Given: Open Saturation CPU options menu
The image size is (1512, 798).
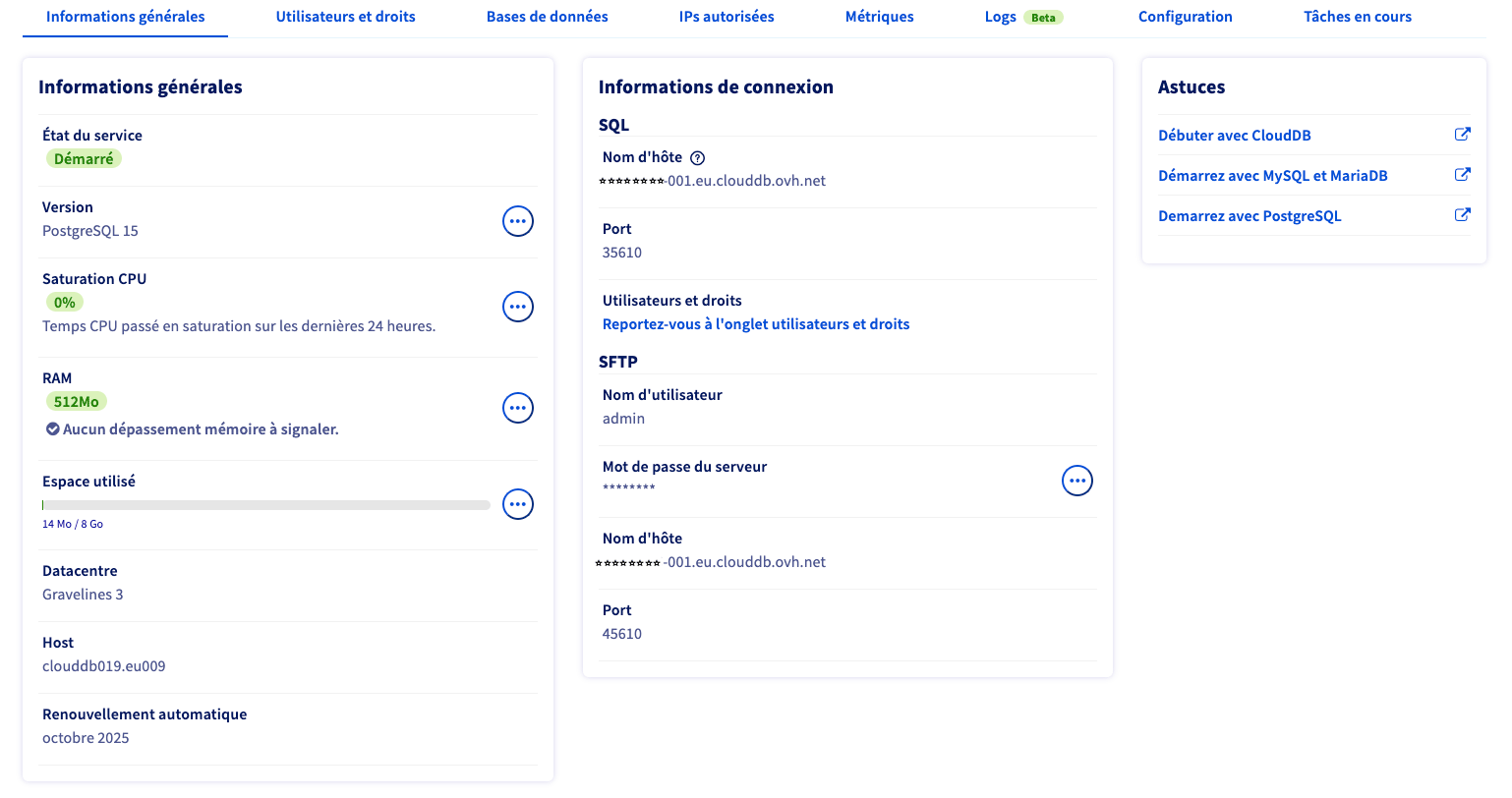Looking at the screenshot, I should point(518,307).
